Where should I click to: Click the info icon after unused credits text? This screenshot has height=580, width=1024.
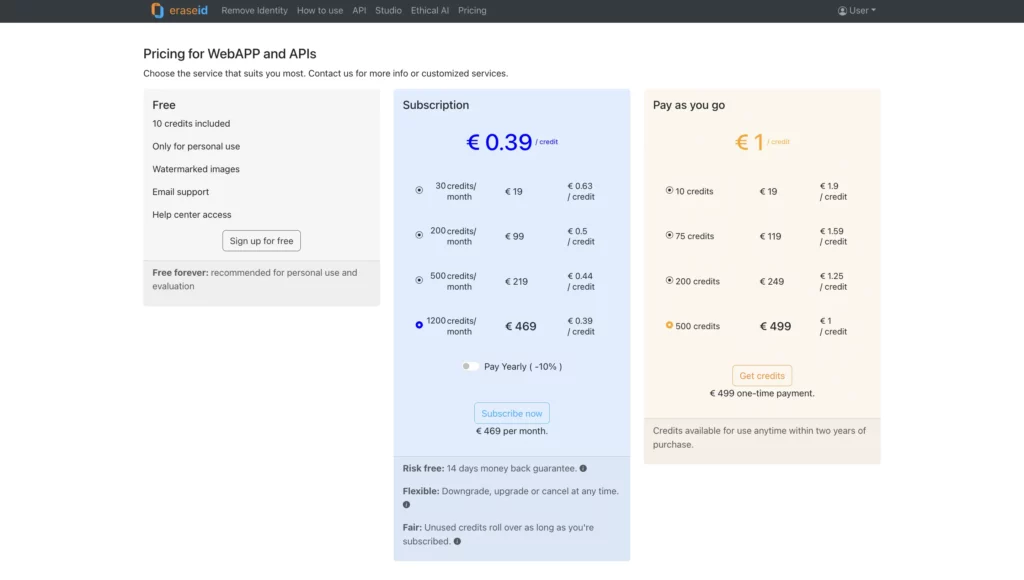coord(458,541)
